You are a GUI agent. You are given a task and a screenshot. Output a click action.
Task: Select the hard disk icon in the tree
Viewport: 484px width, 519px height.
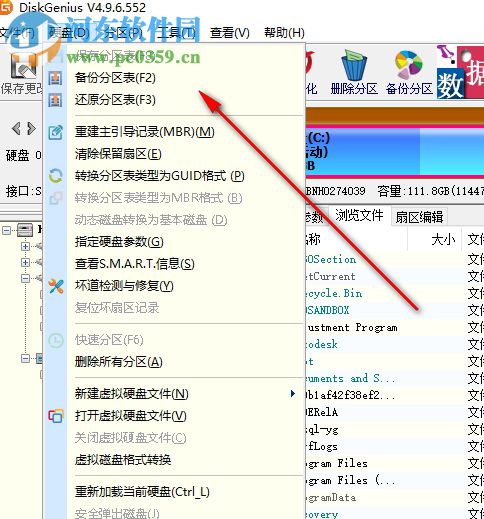coord(25,230)
